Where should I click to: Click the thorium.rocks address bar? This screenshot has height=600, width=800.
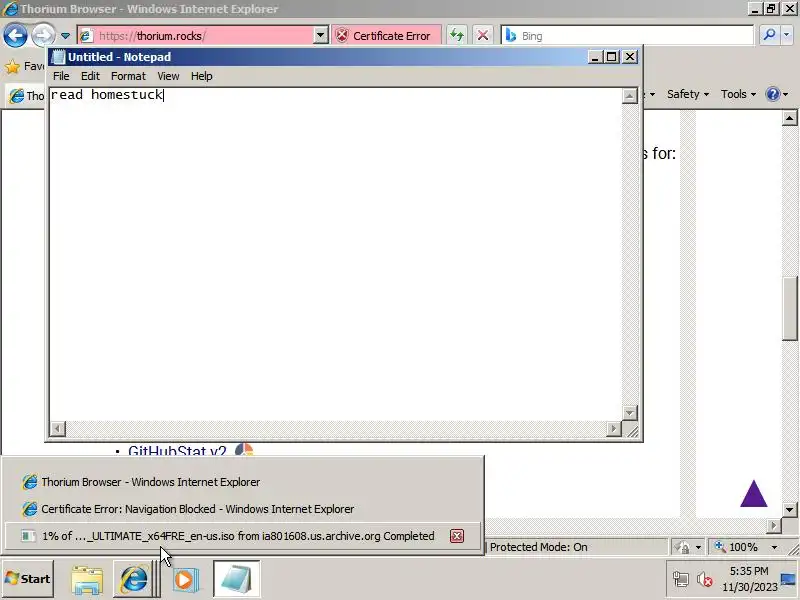[x=196, y=36]
